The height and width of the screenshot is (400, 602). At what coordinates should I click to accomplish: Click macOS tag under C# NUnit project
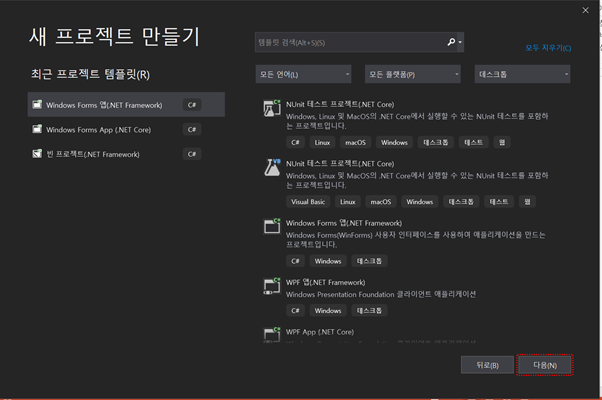[x=355, y=142]
